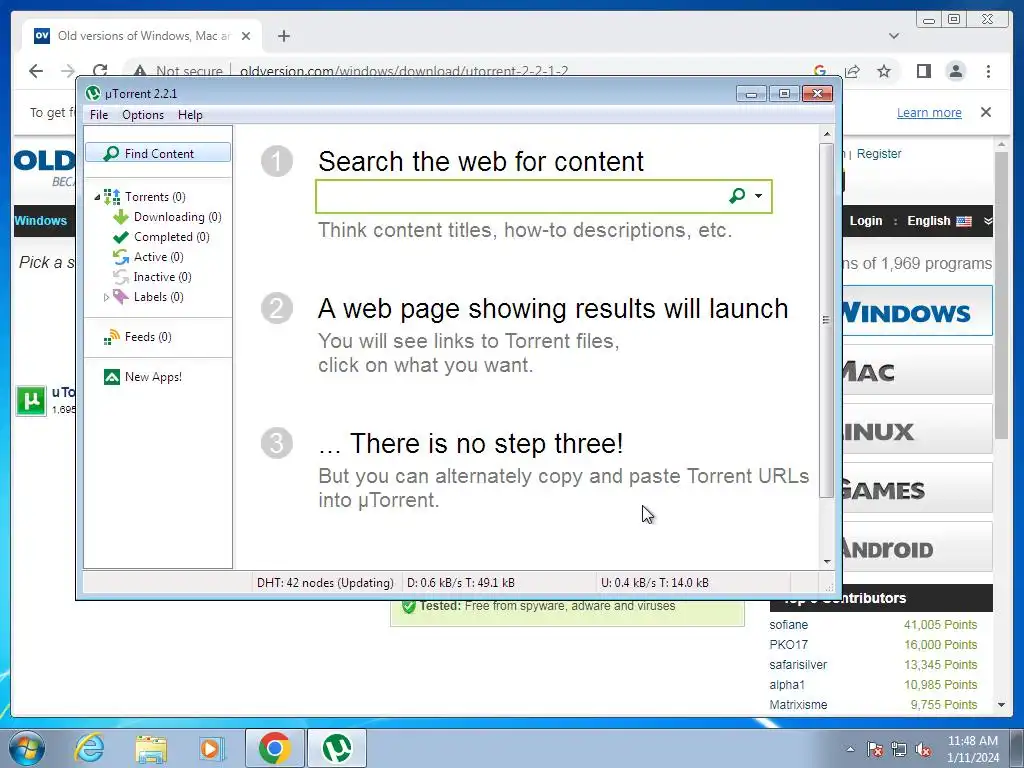Open the Help menu in µTorrent
The image size is (1024, 768).
click(x=190, y=115)
